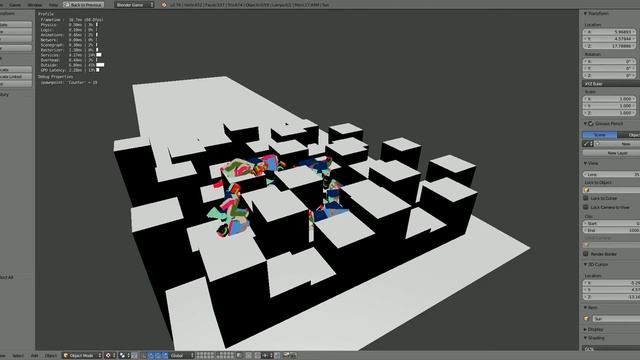Open viewport shading mode selector
This screenshot has height=360, width=640.
pyautogui.click(x=111, y=356)
